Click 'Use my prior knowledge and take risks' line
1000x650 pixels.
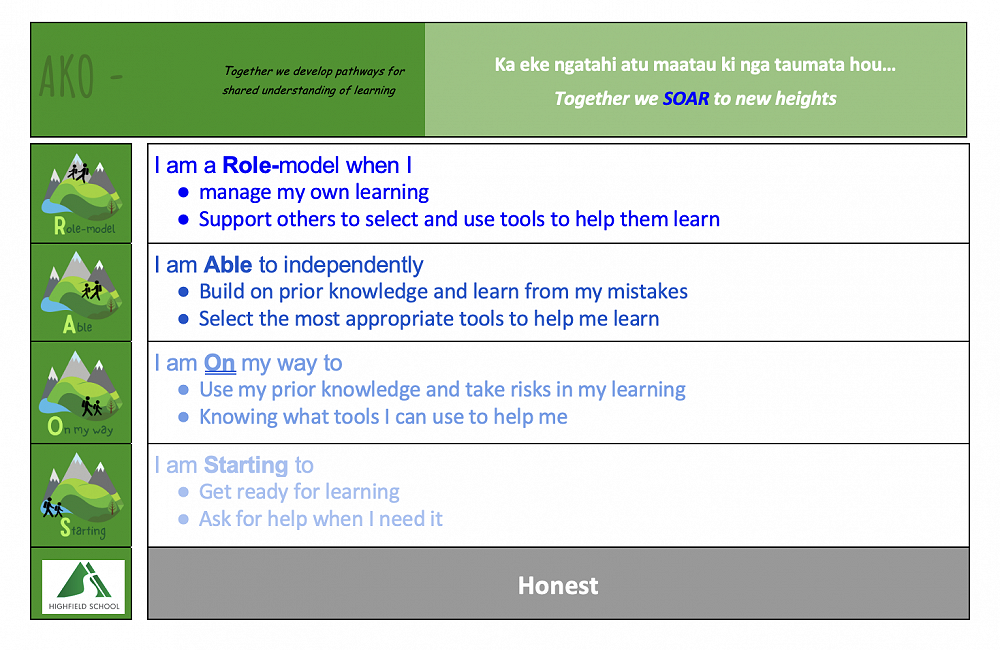(443, 390)
